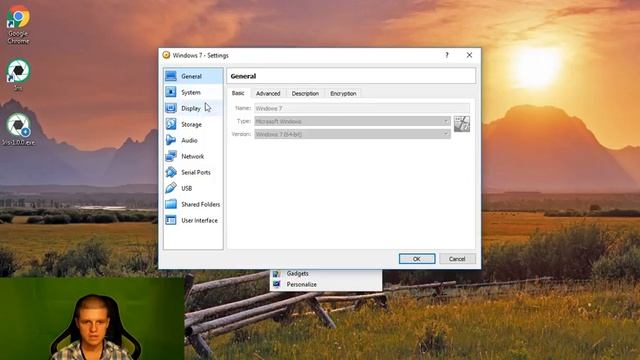Click the VirtualBox title bar icon
This screenshot has height=360, width=640.
tap(166, 55)
